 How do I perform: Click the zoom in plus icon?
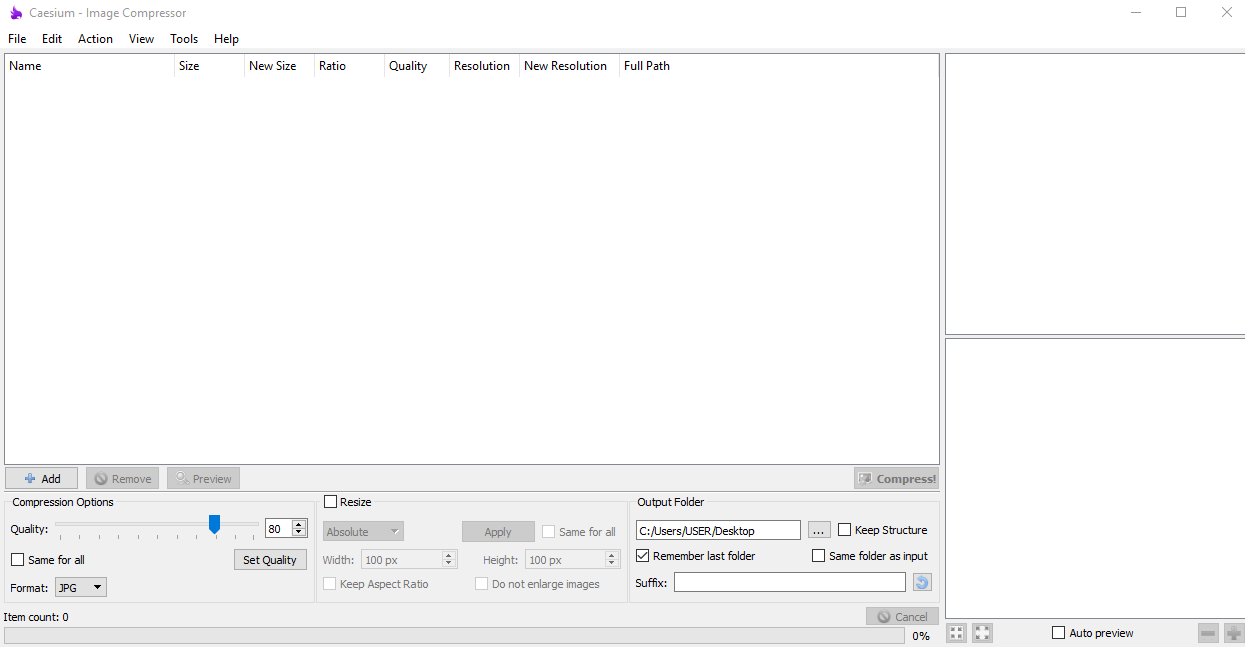[1234, 633]
